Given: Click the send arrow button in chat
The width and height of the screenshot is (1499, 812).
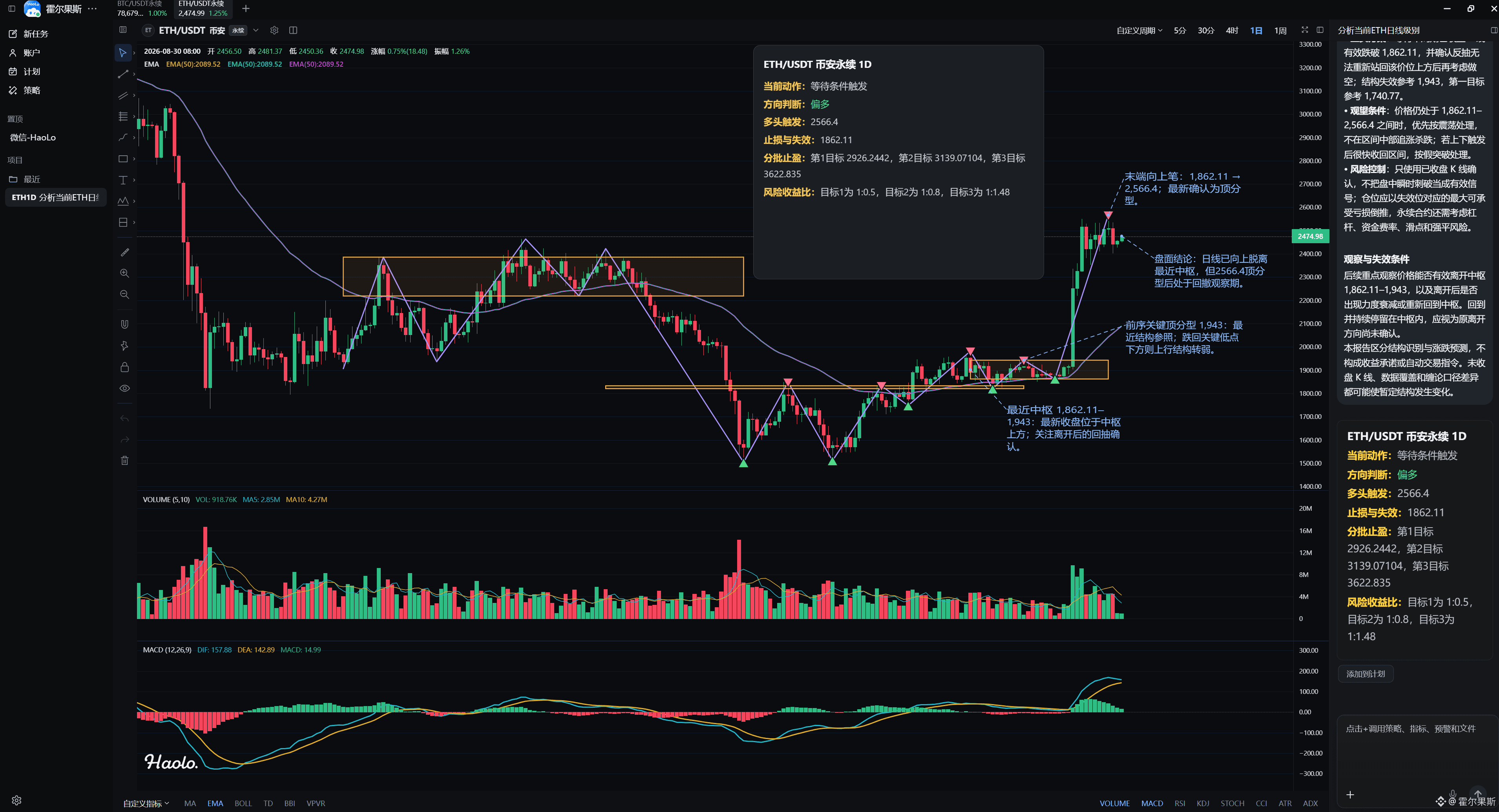Looking at the screenshot, I should tap(1477, 794).
